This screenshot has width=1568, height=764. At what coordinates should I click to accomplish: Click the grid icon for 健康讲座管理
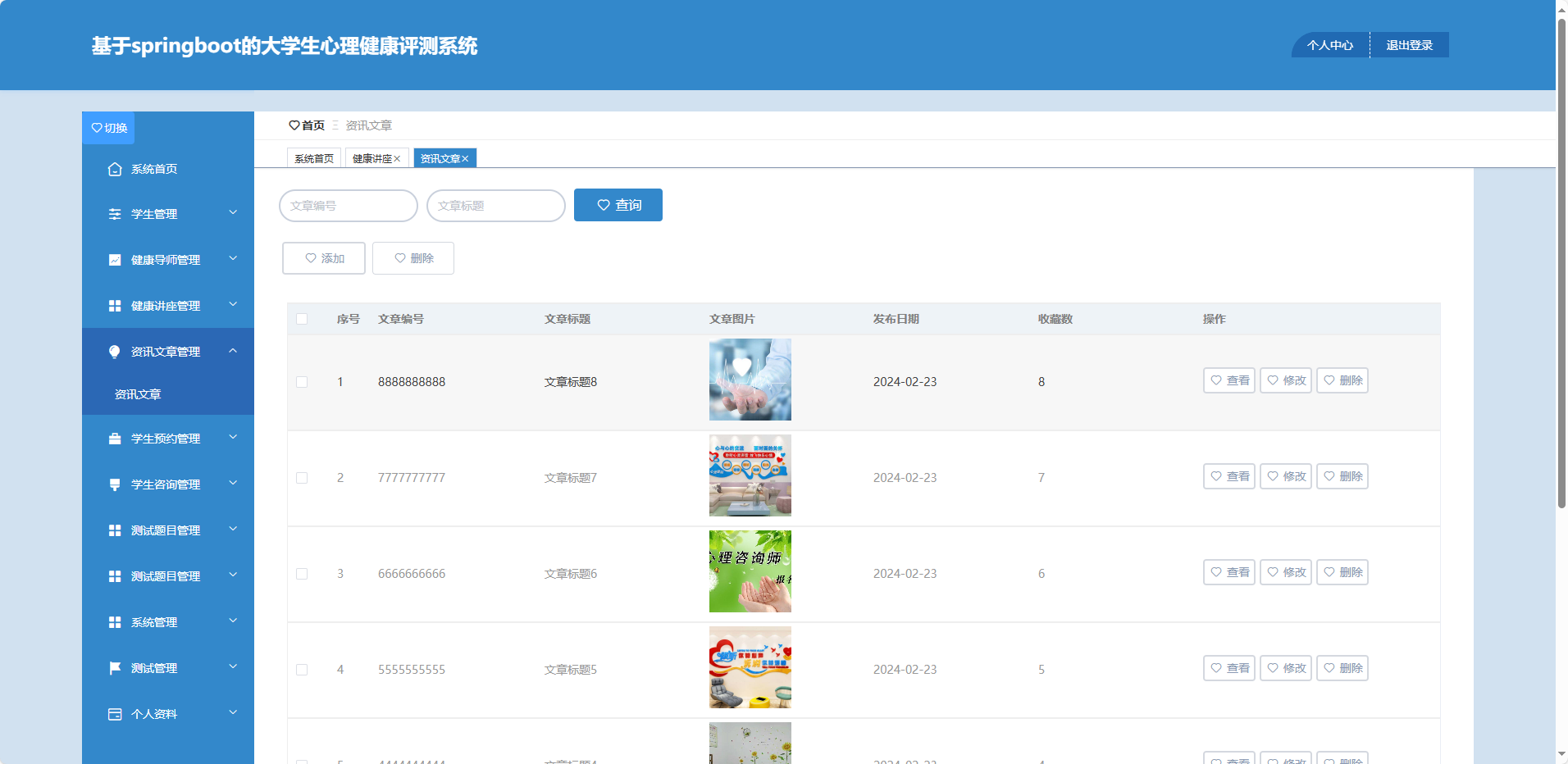coord(115,306)
